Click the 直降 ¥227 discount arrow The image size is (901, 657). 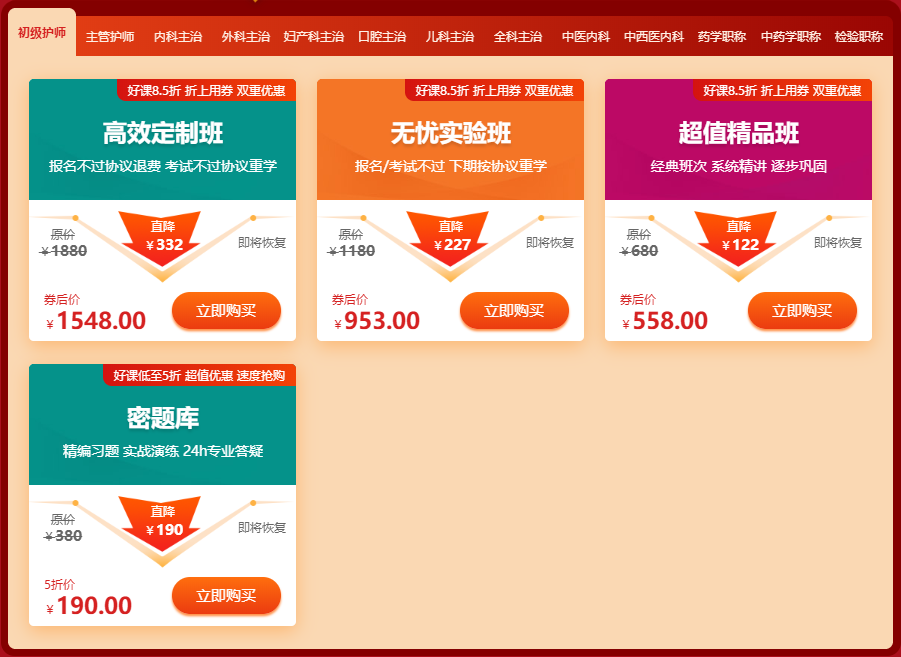pos(450,238)
